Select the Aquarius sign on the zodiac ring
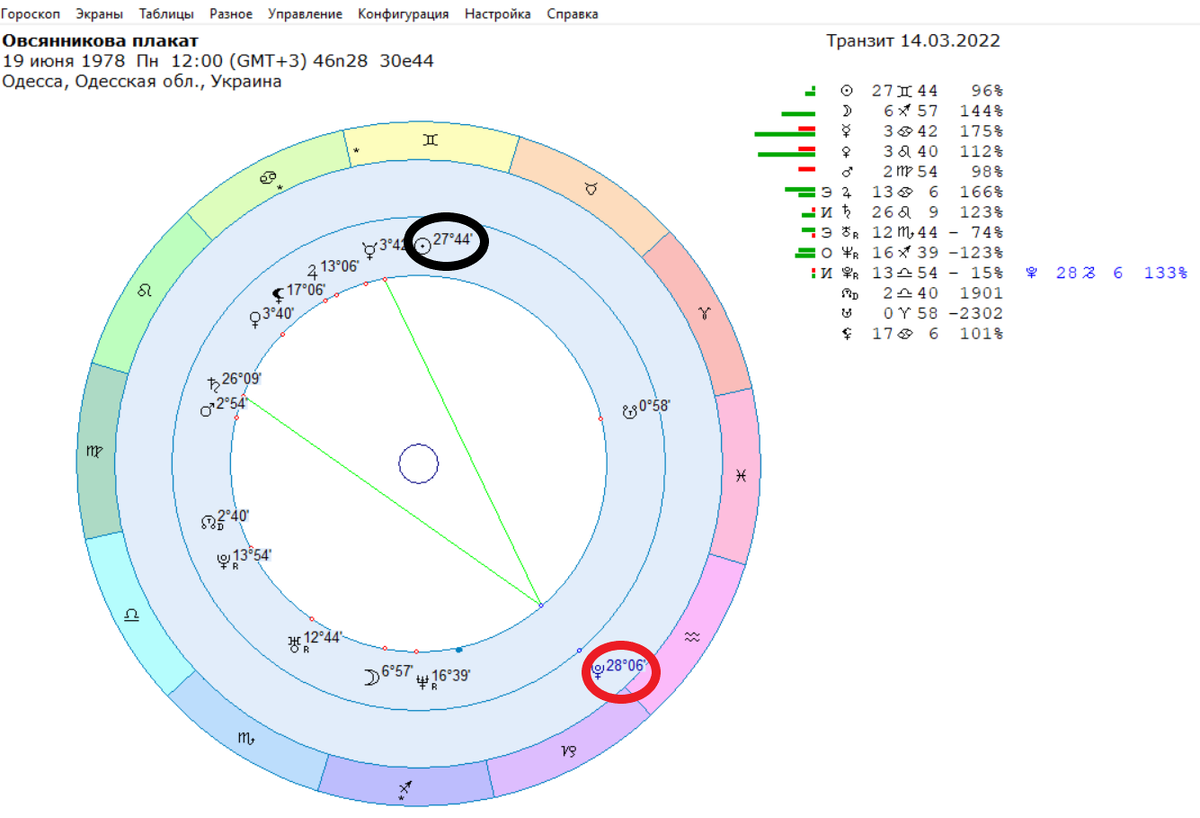Image resolution: width=1200 pixels, height=818 pixels. (690, 637)
